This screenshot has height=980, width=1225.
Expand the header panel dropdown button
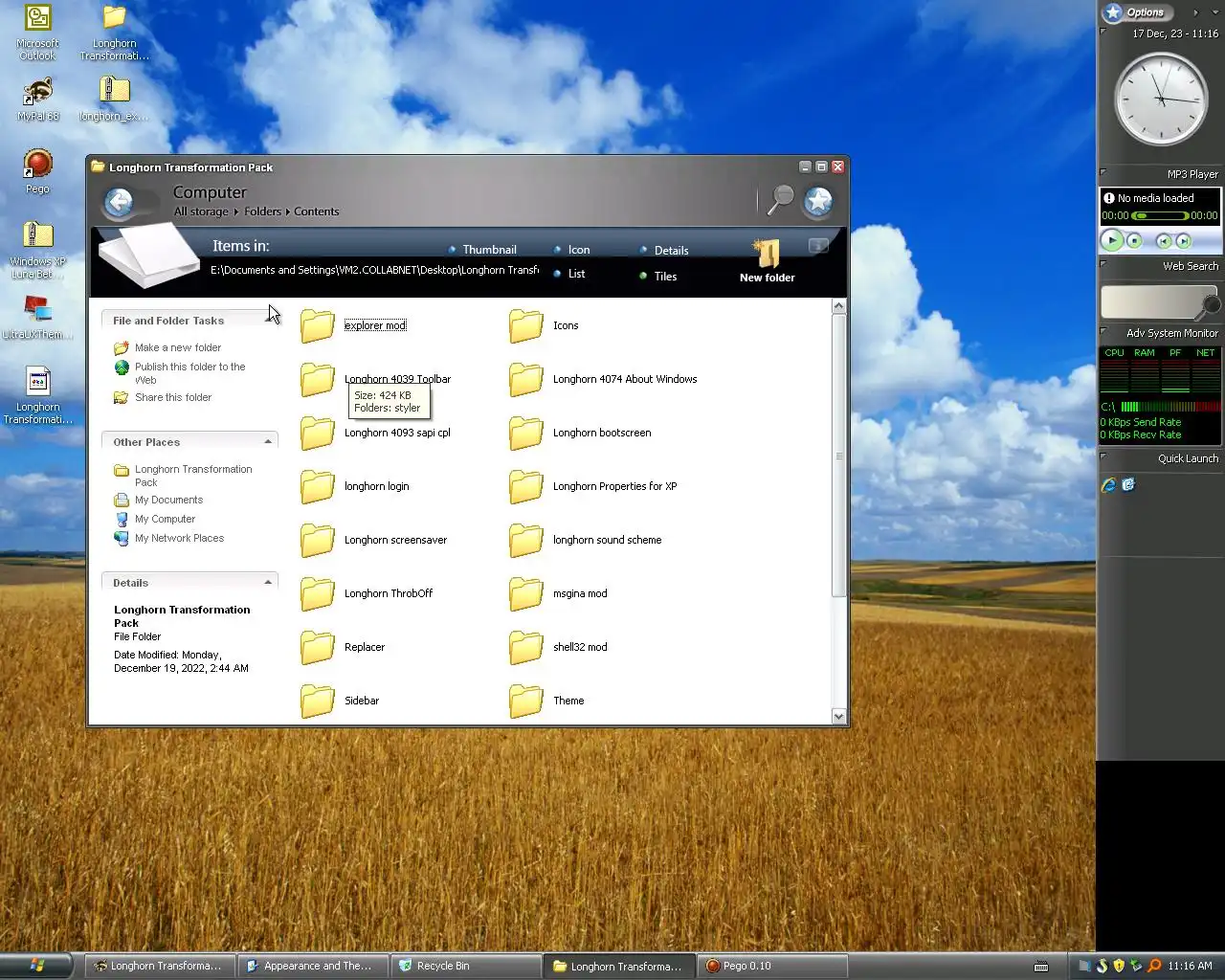pos(818,246)
